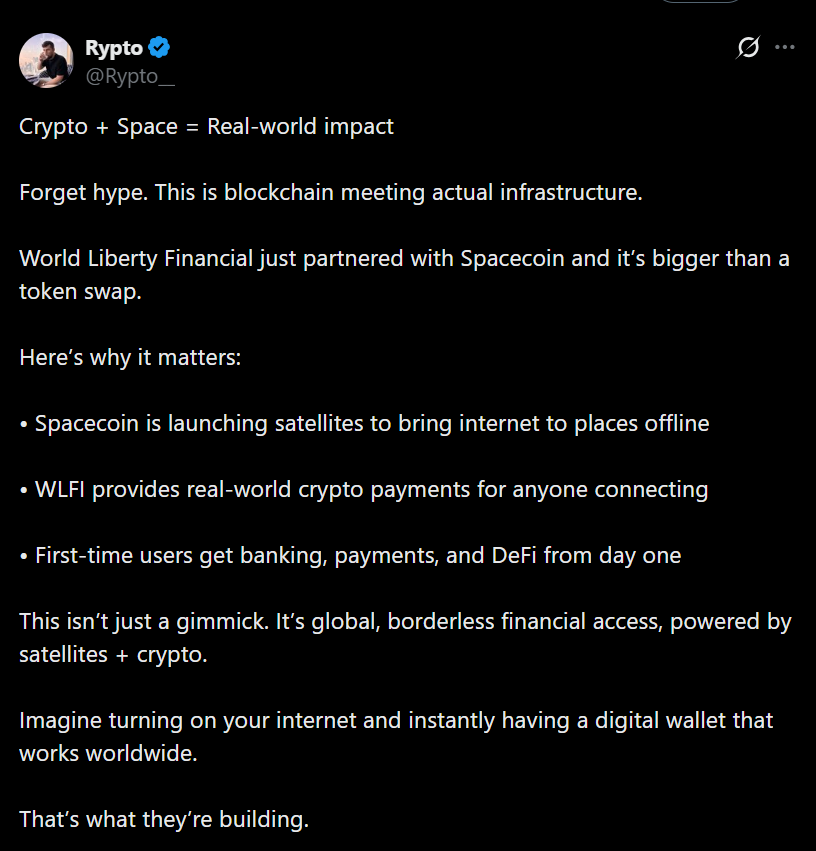Click the 'Forget hype' sentence
Viewport: 816px width, 851px height.
(330, 192)
